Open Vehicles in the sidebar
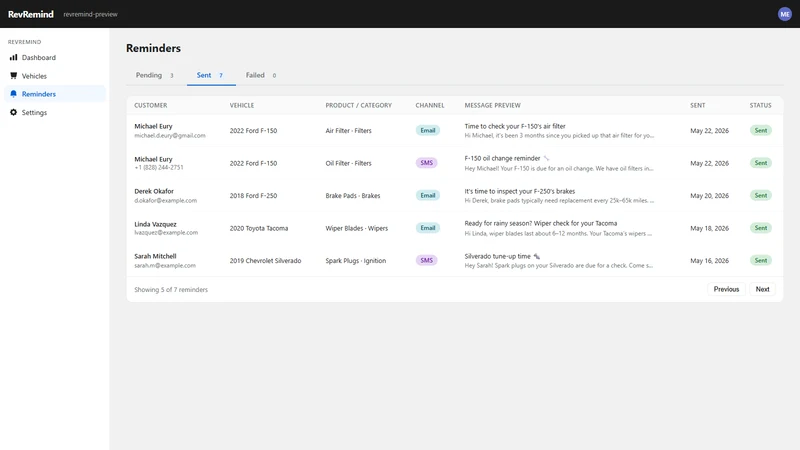 tap(55, 76)
